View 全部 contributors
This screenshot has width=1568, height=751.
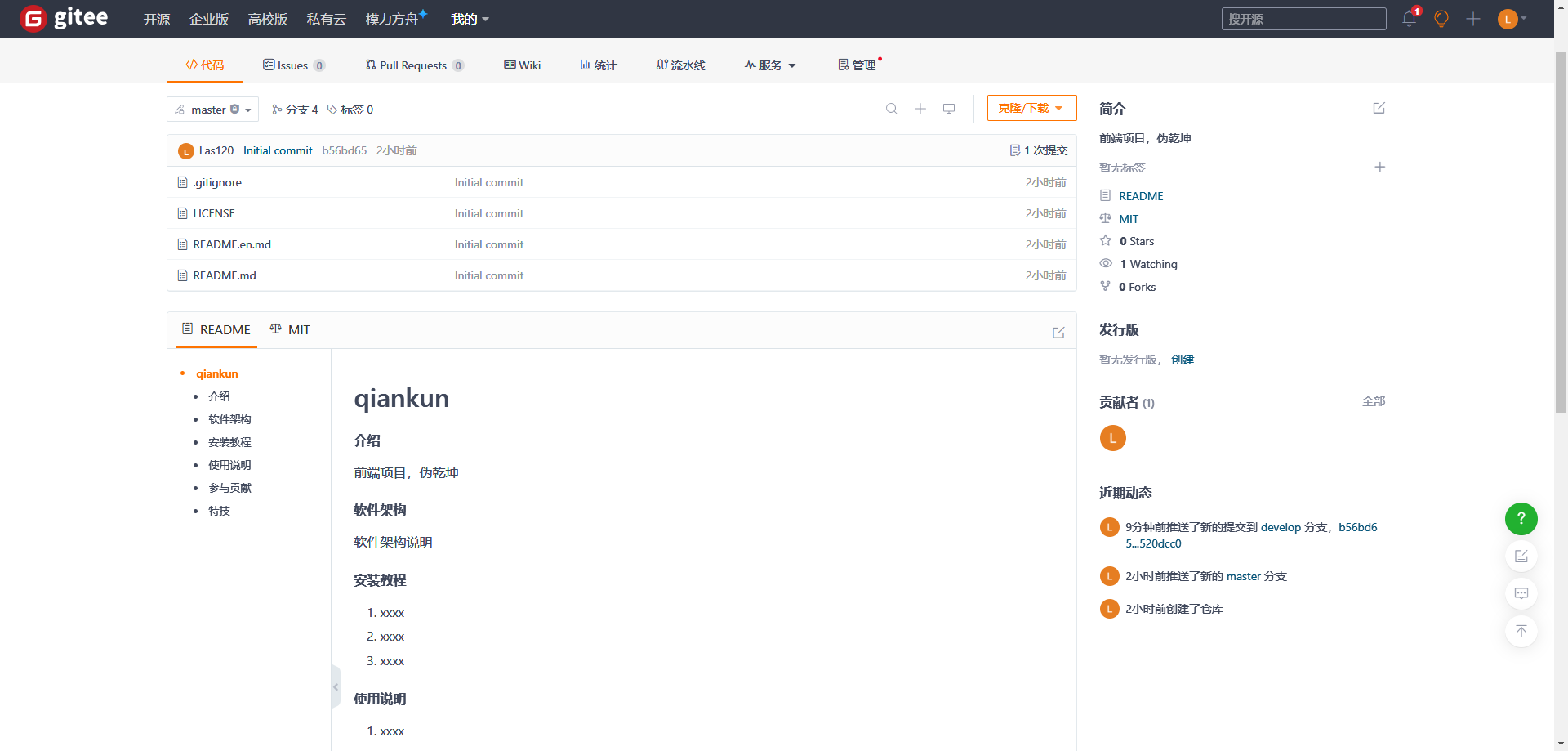[1374, 401]
